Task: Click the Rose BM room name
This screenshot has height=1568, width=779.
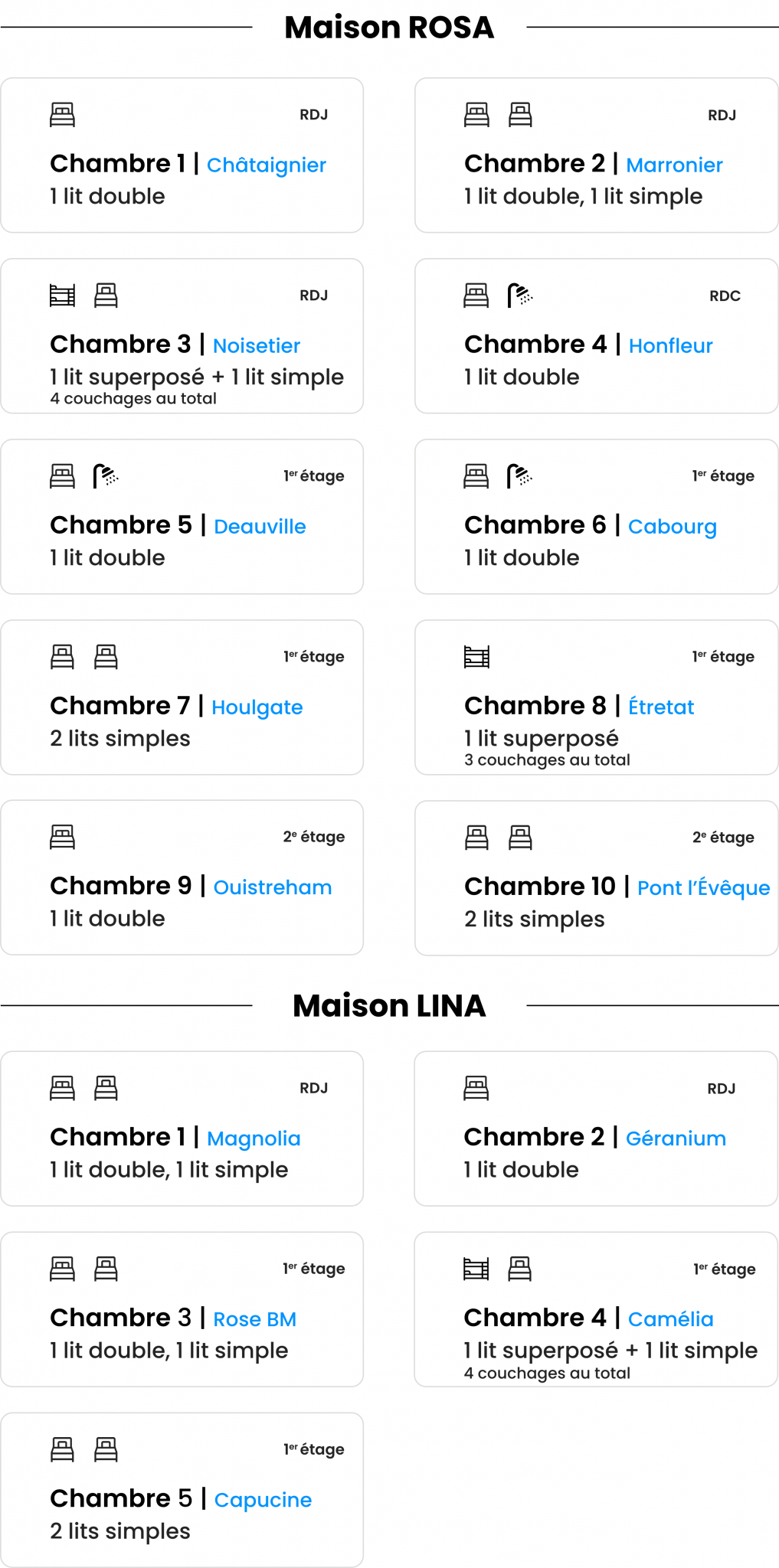Action: coord(254,1319)
